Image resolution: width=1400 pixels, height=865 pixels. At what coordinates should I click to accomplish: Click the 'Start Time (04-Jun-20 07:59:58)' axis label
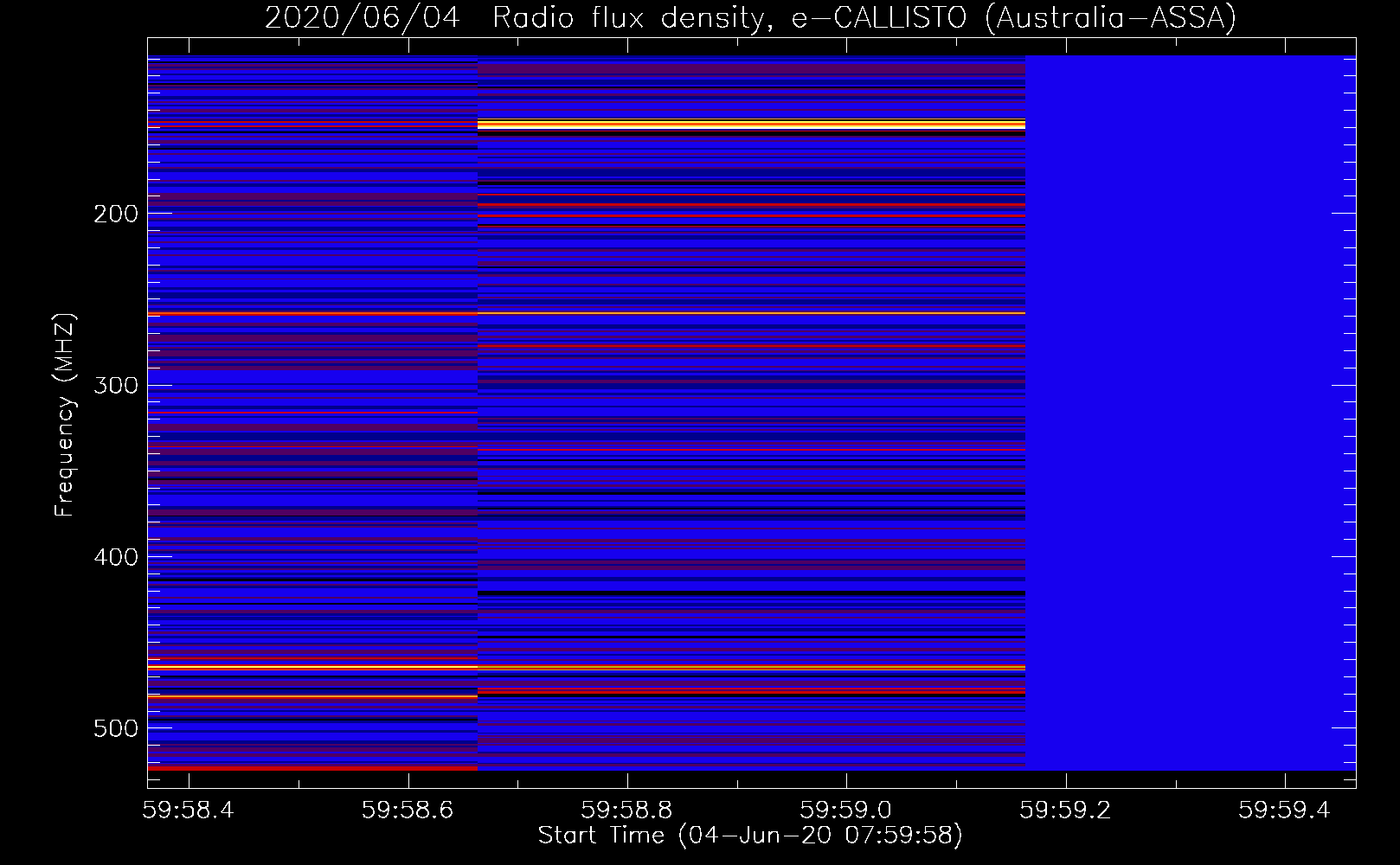click(750, 836)
